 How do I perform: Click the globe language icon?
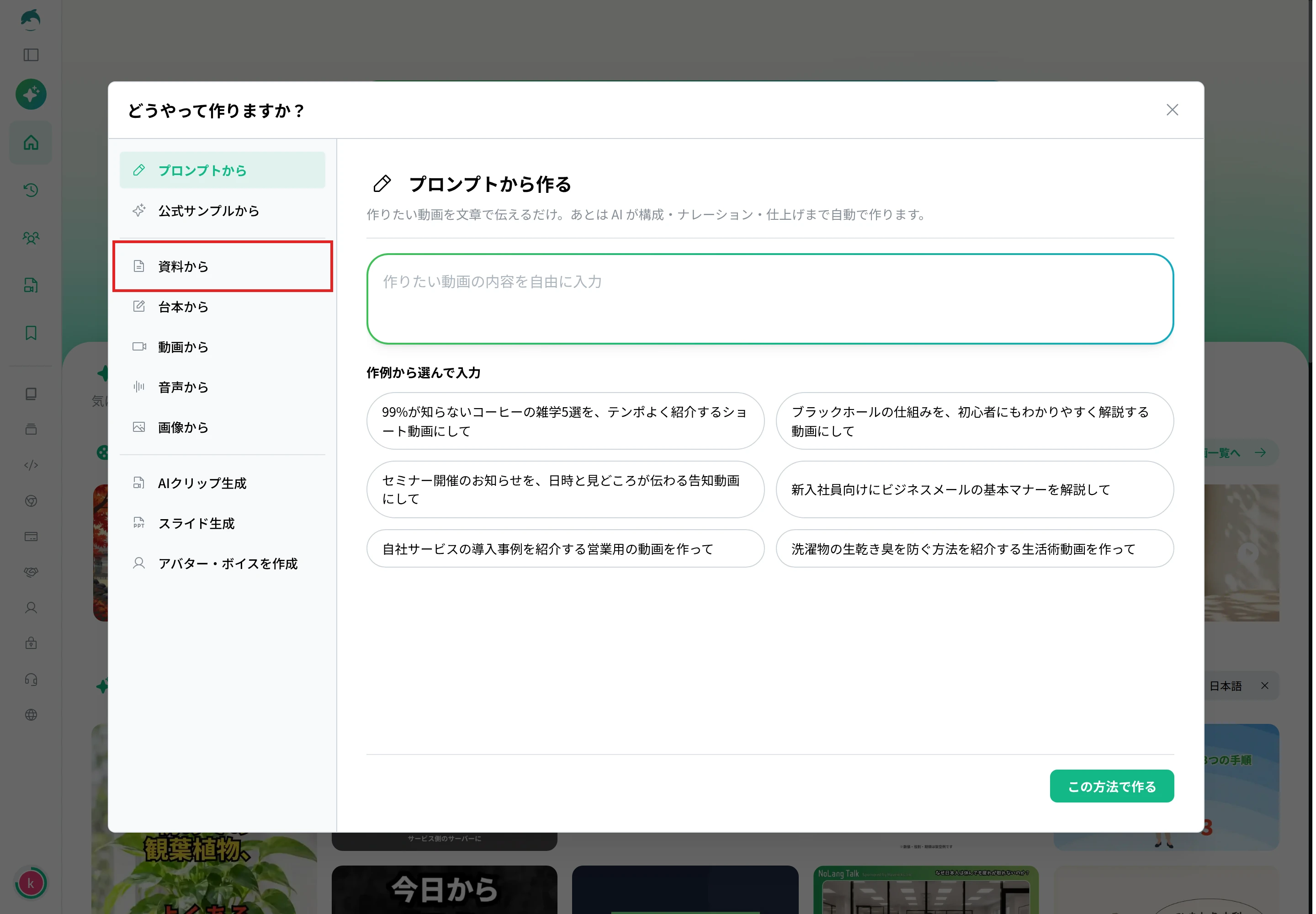31,715
